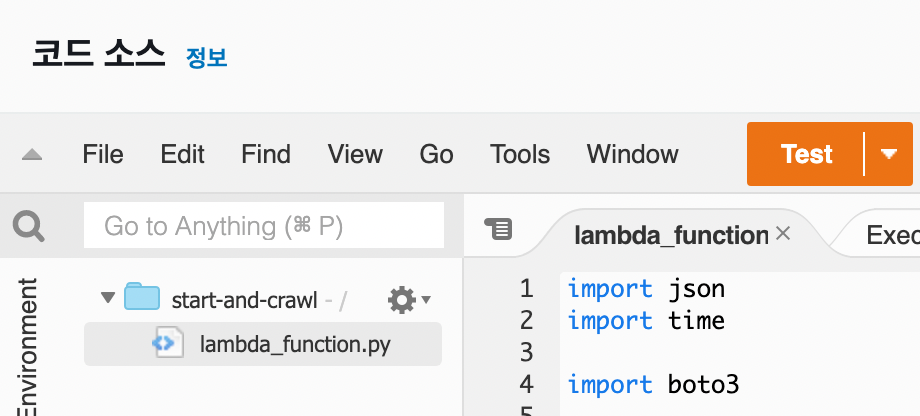This screenshot has width=920, height=416.
Task: Click the search magnifier icon
Action: (x=28, y=227)
